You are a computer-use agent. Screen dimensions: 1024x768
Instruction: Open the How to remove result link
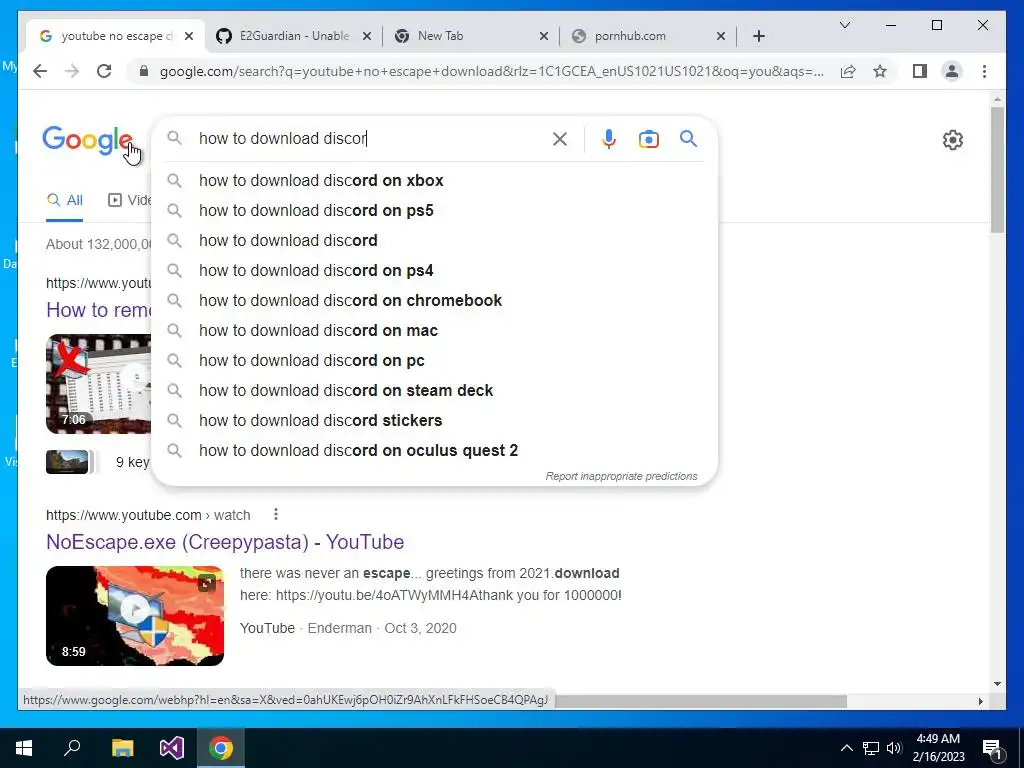[x=98, y=310]
